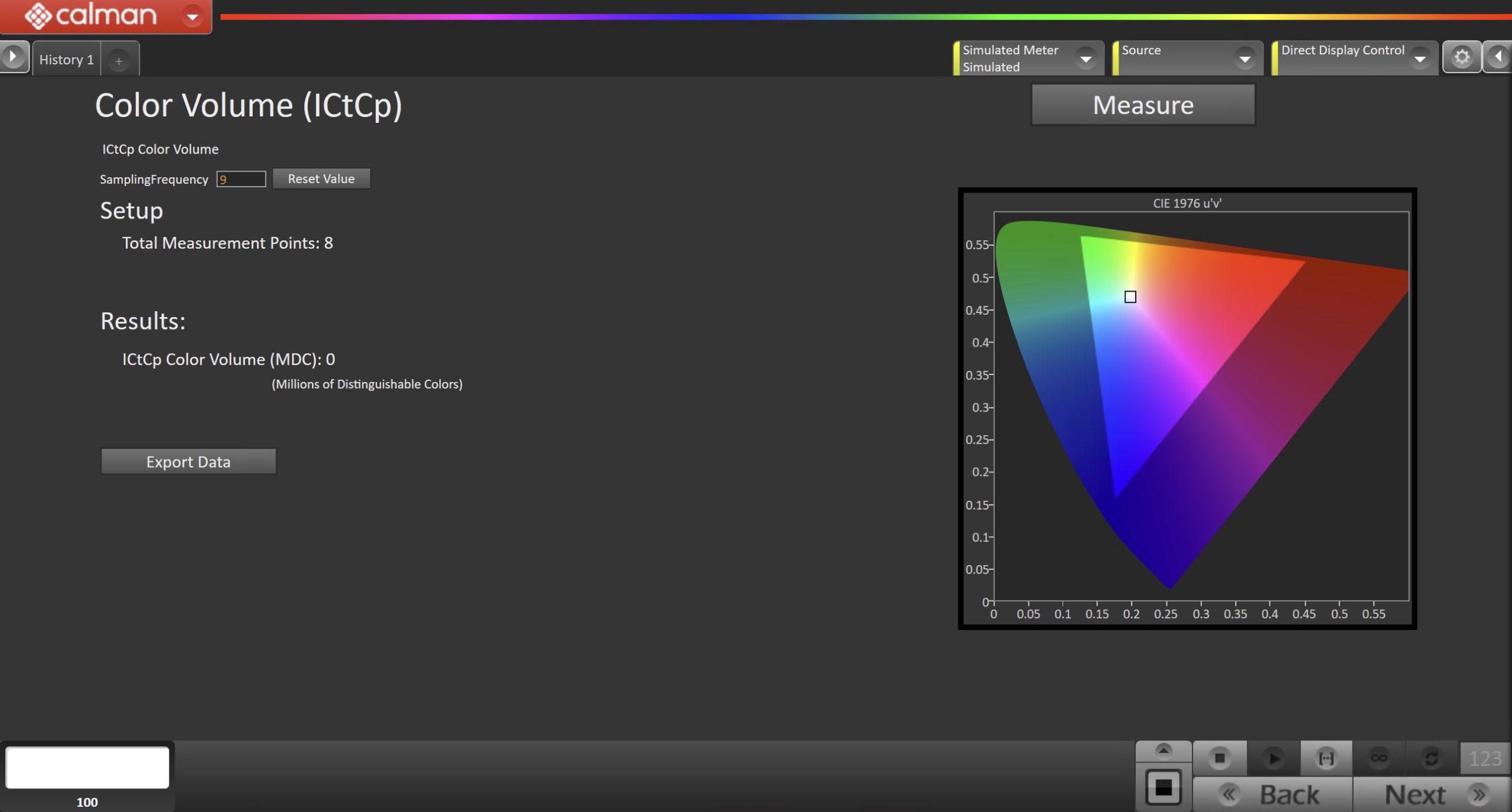
Task: Click the Export Data button
Action: (x=188, y=462)
